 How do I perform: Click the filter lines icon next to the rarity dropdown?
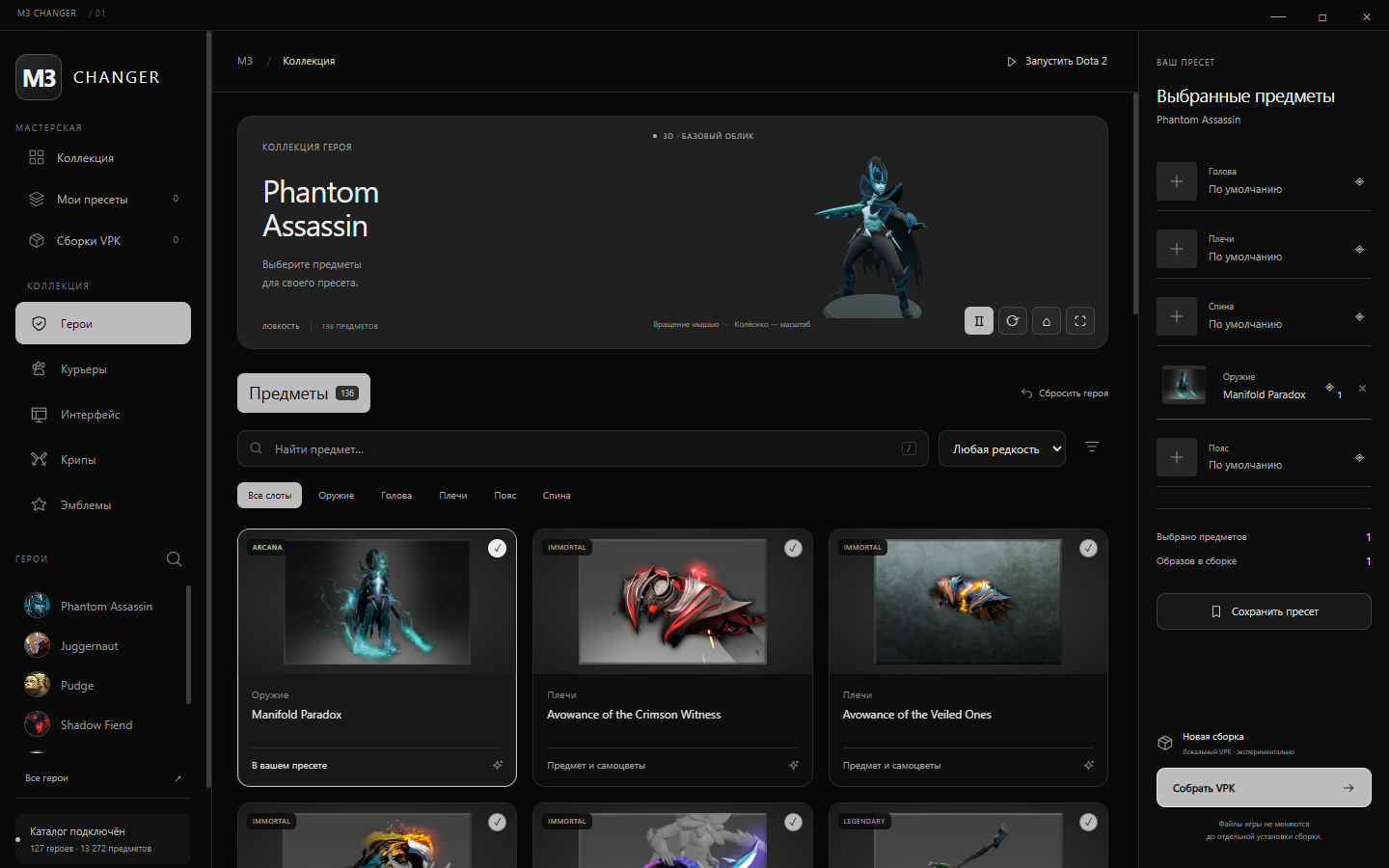click(x=1092, y=447)
